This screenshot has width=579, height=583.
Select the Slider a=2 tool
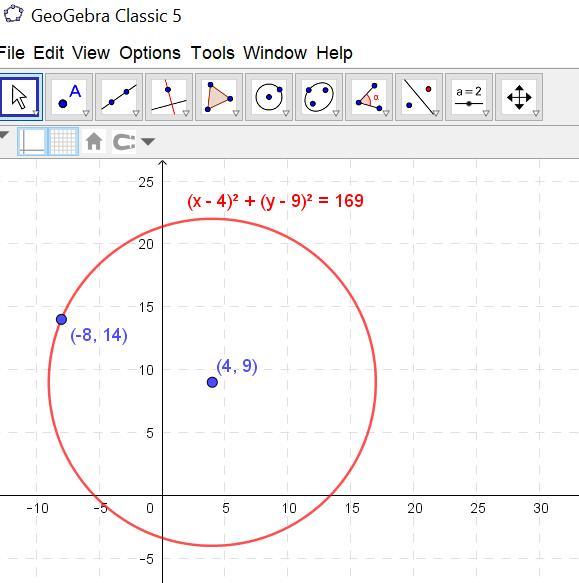[469, 97]
